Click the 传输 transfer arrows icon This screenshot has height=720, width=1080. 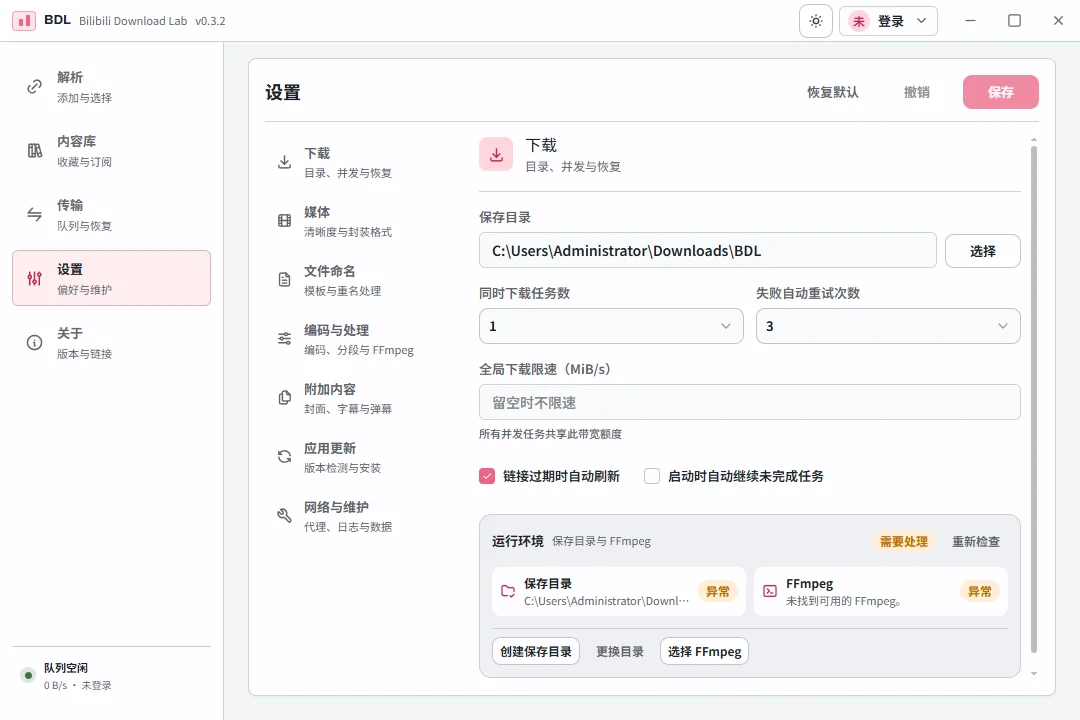[34, 214]
